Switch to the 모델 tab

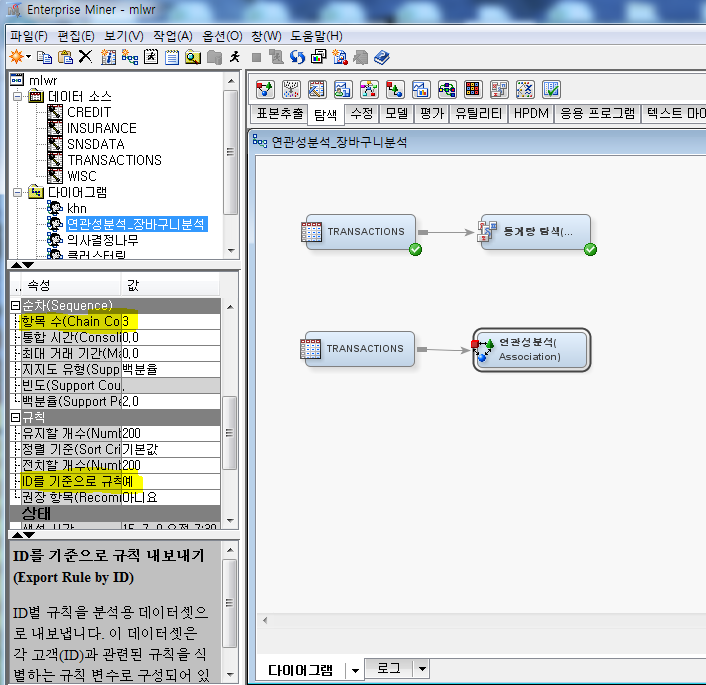point(397,113)
